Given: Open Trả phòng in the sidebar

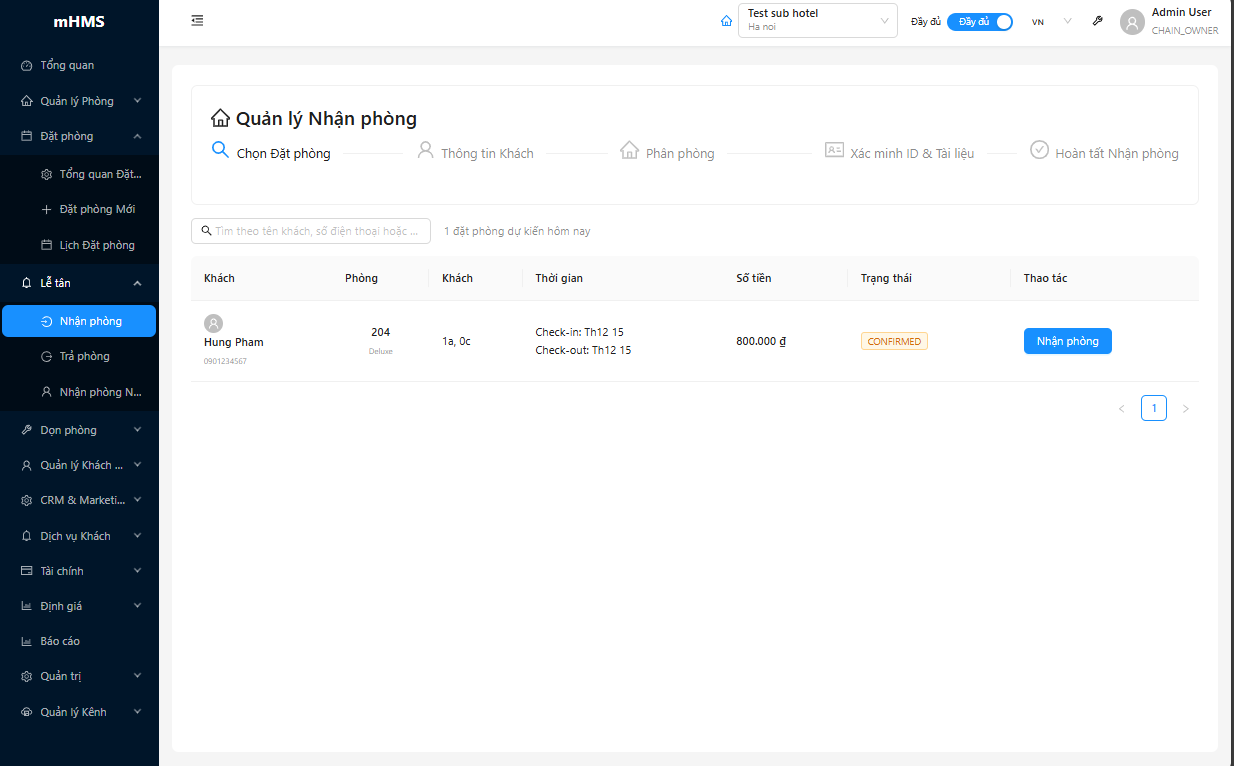Looking at the screenshot, I should coord(84,356).
